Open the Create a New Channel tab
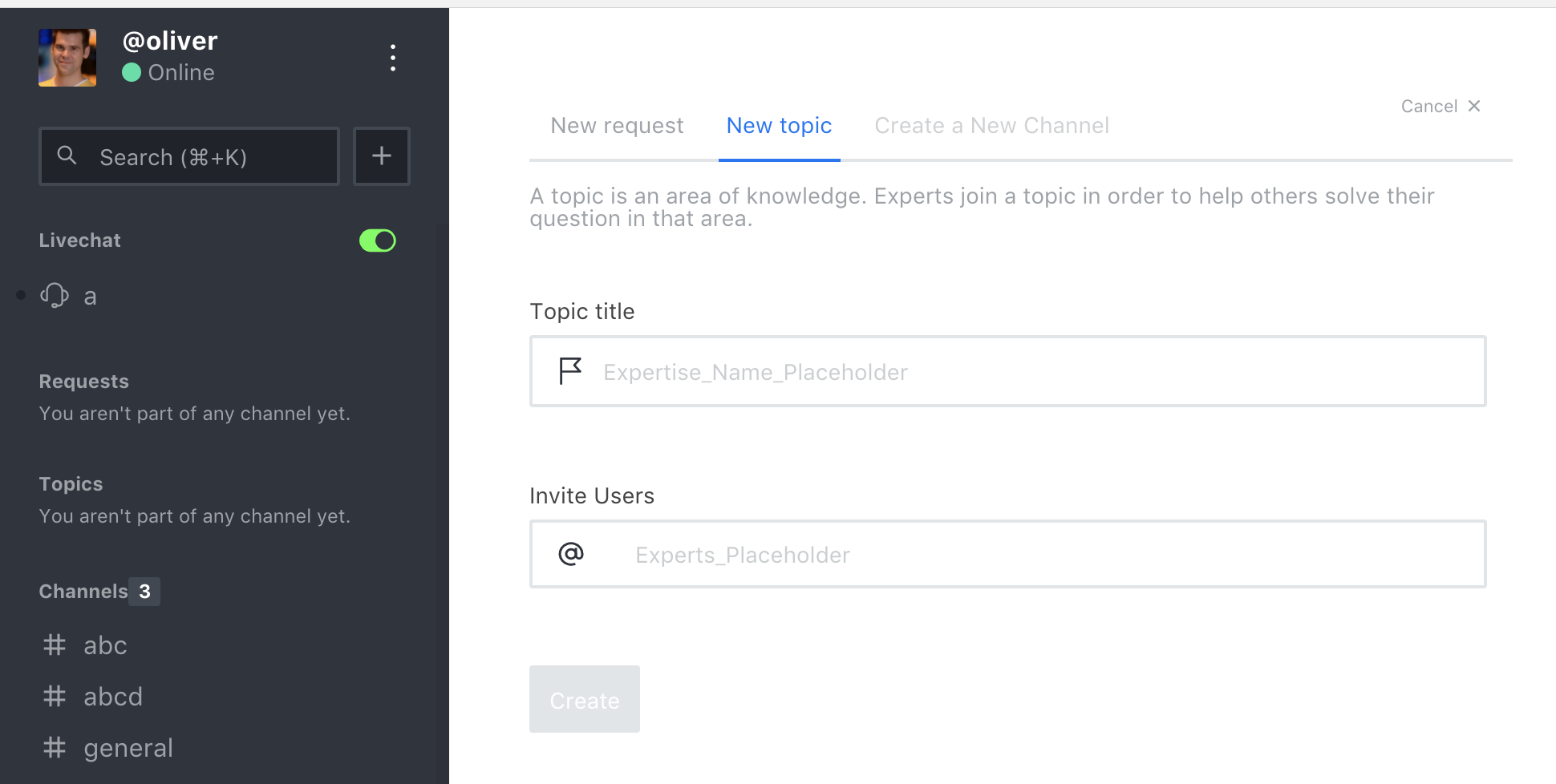Screen dimensions: 1556x784 click(991, 125)
